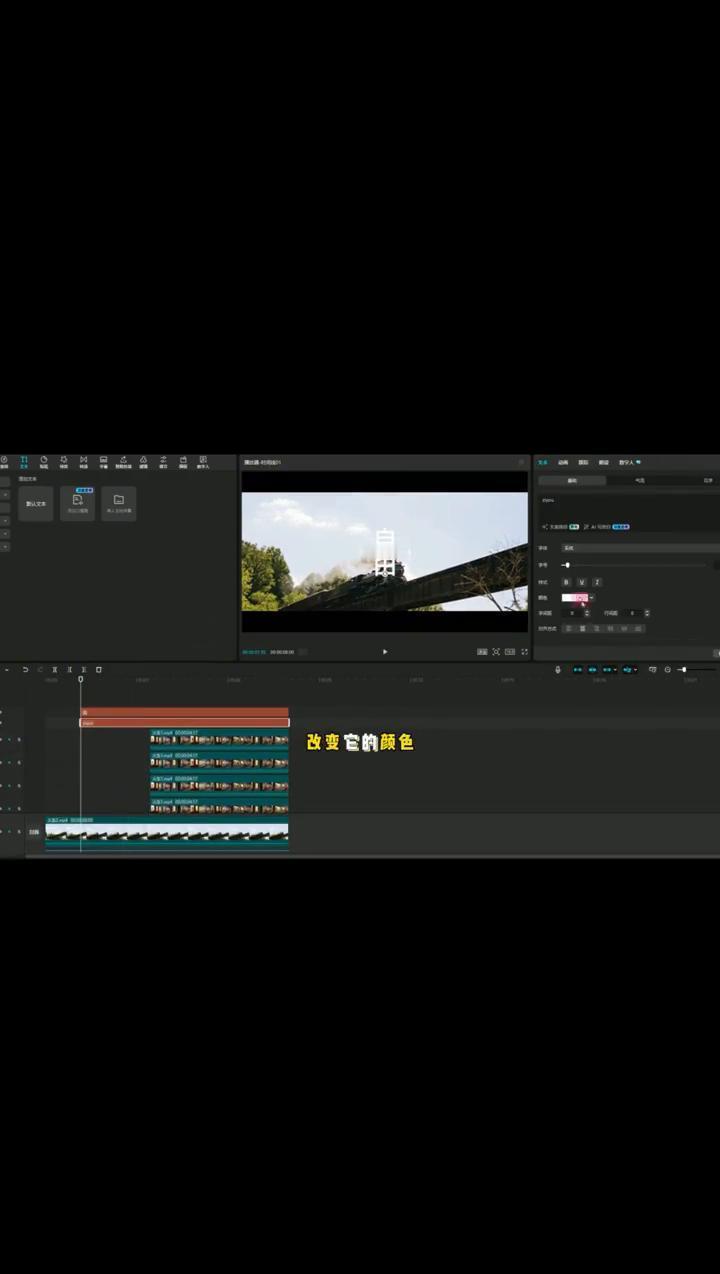Open the Effects tab in top toolbar
The image size is (720, 1274).
click(x=64, y=462)
